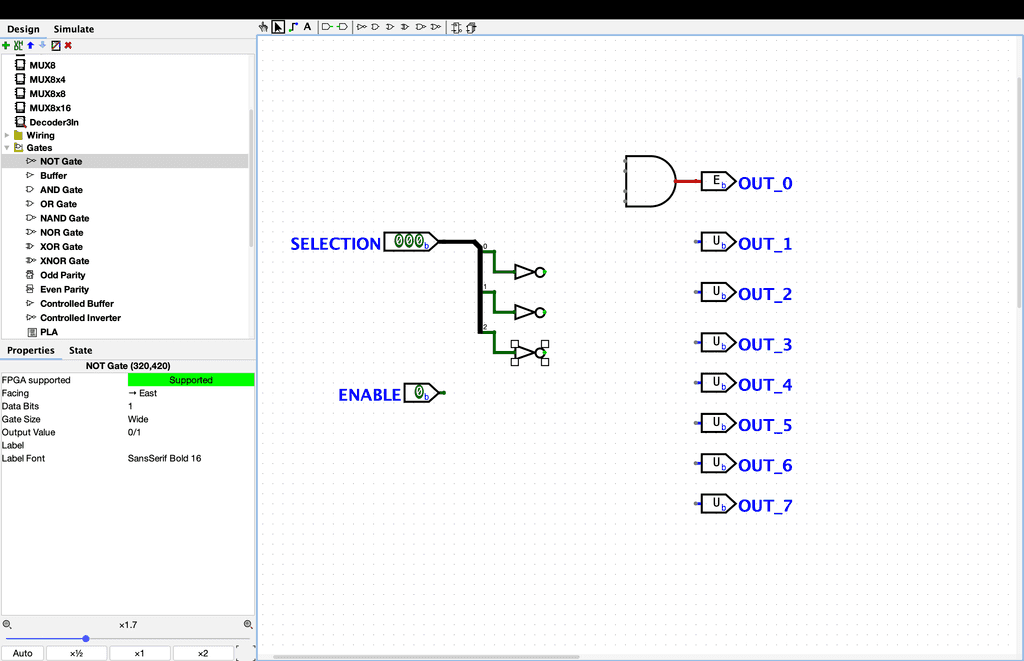Click the zoom in magnifier icon
1024x661 pixels.
[249, 624]
